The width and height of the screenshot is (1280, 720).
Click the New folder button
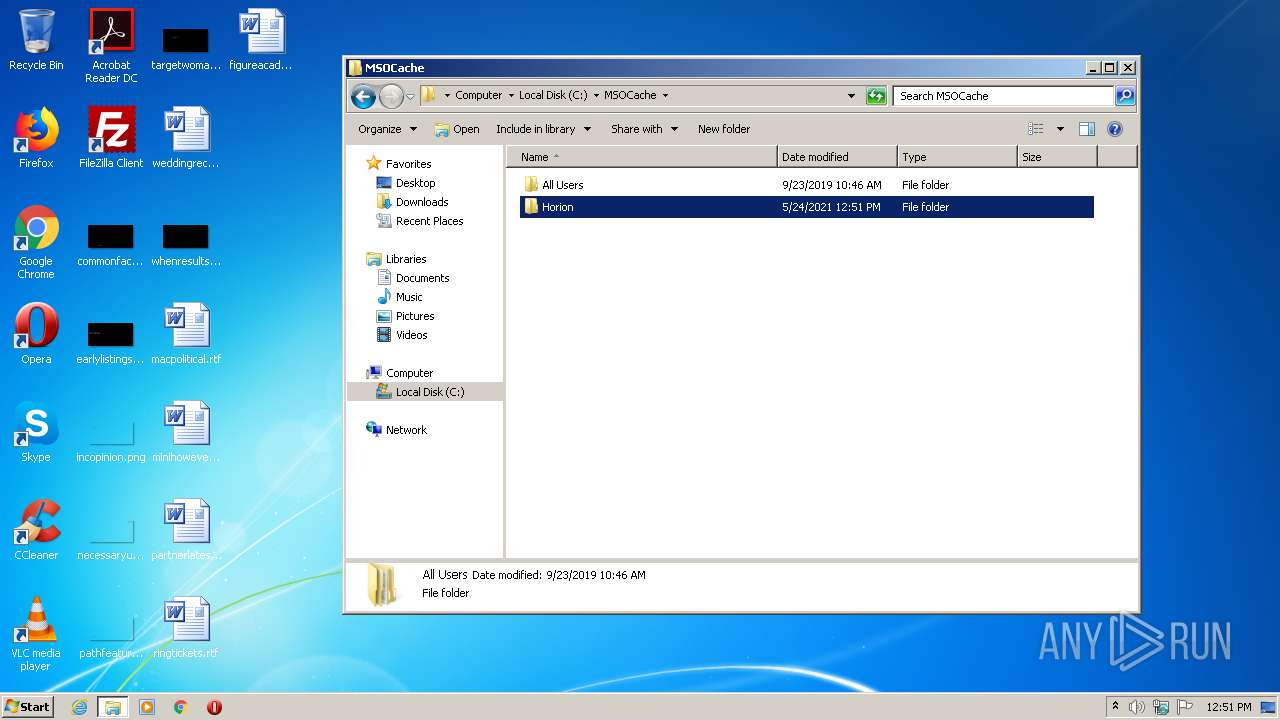(x=724, y=129)
